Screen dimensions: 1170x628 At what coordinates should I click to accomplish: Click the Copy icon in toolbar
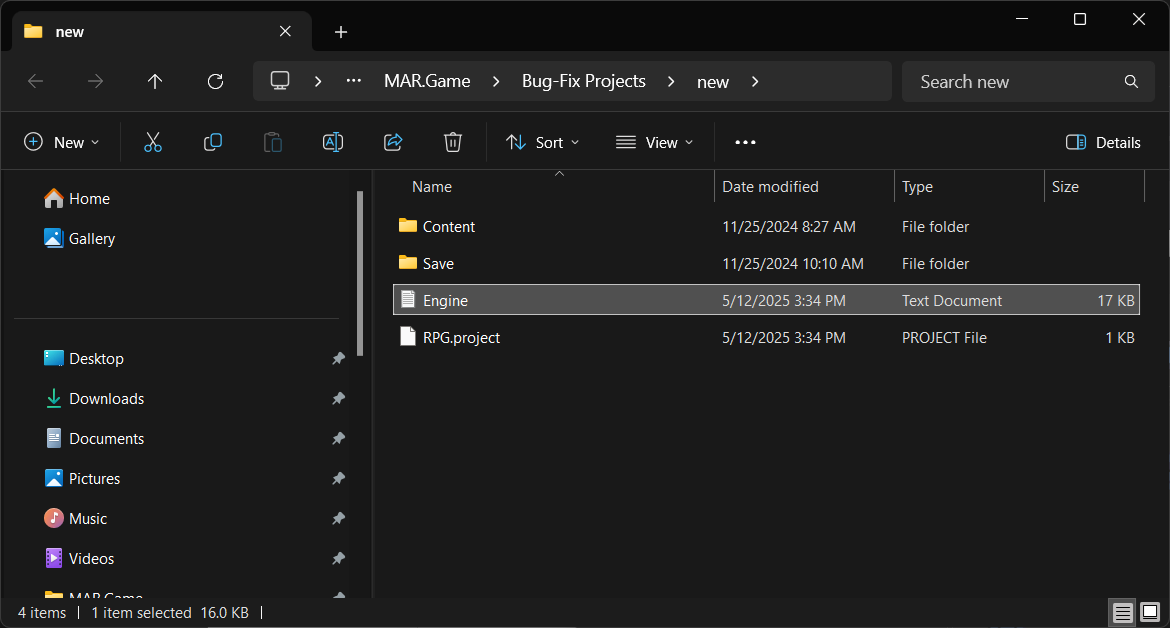point(213,142)
